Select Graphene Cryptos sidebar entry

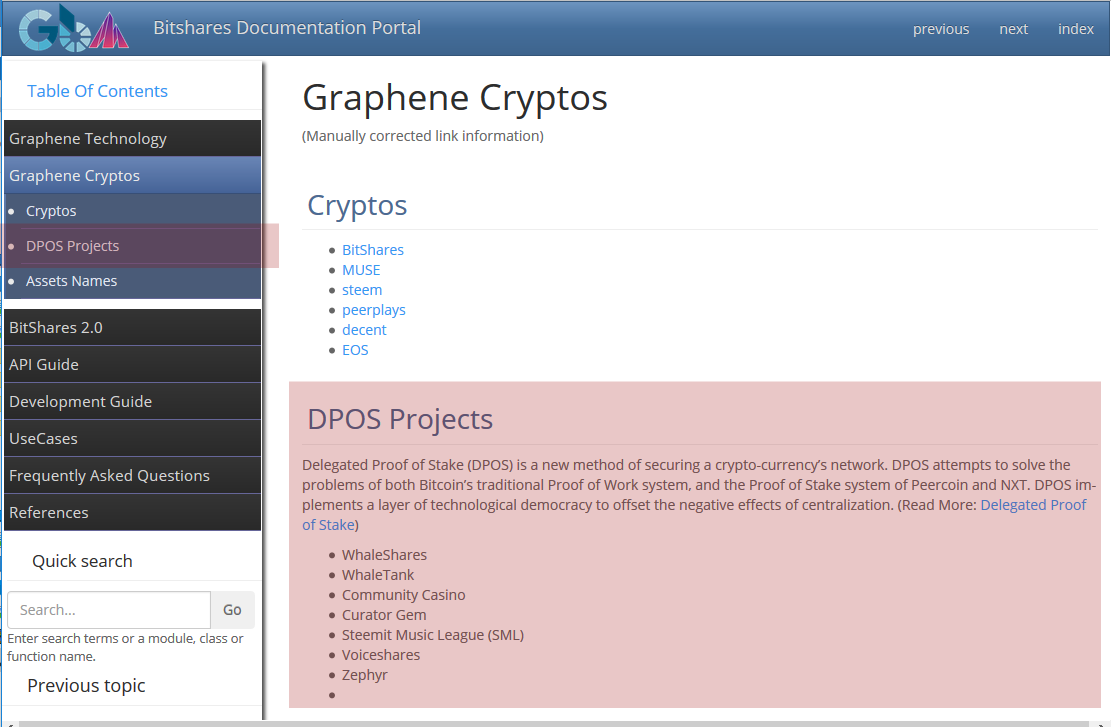(132, 175)
